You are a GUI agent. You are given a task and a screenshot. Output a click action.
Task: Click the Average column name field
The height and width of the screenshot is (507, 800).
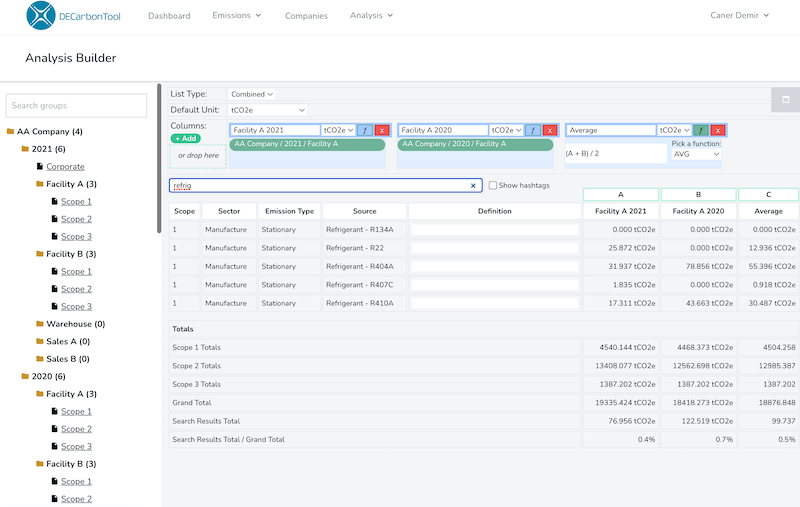point(611,130)
